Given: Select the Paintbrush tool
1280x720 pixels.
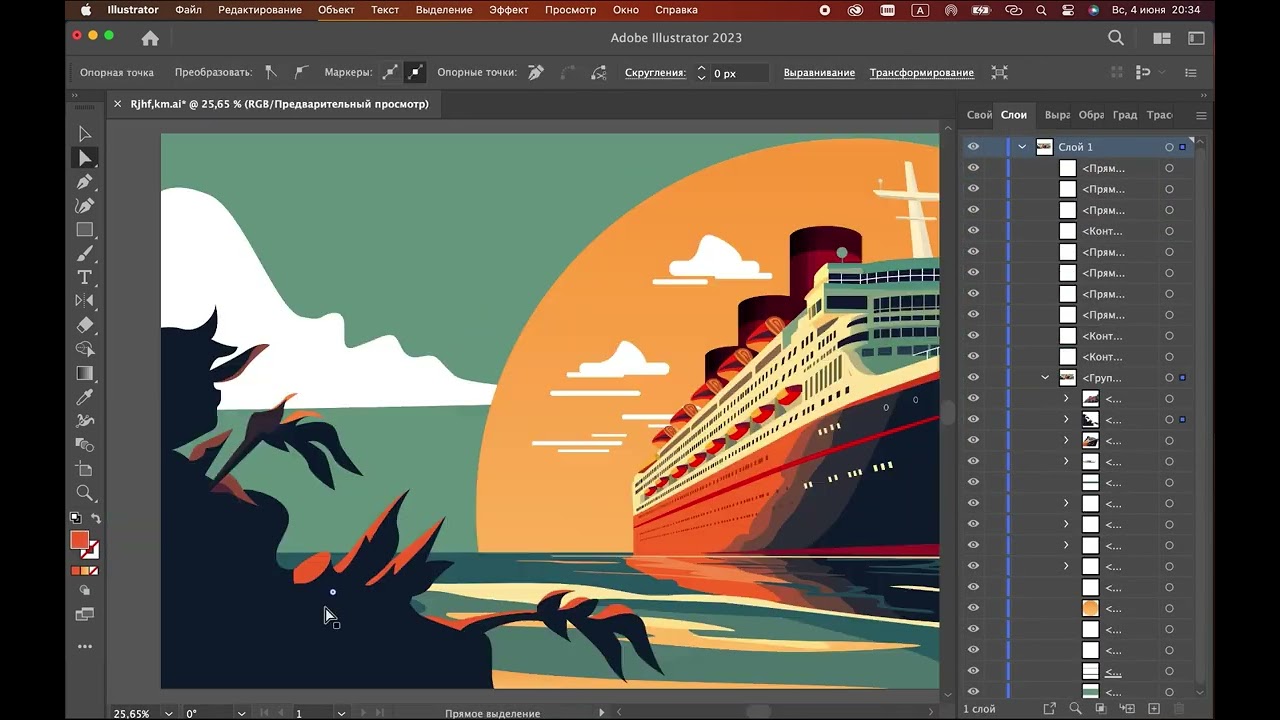Looking at the screenshot, I should (85, 254).
